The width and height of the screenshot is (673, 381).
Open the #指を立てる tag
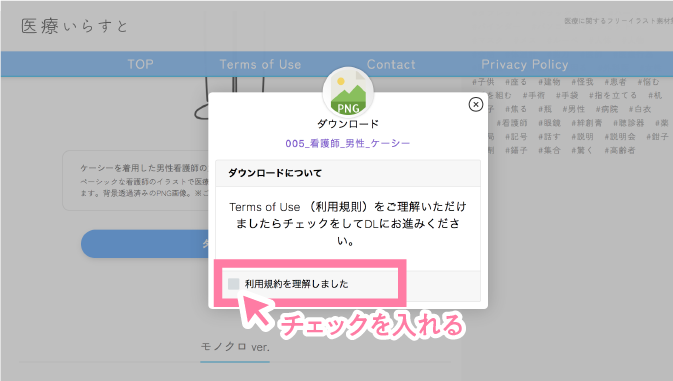coord(613,95)
